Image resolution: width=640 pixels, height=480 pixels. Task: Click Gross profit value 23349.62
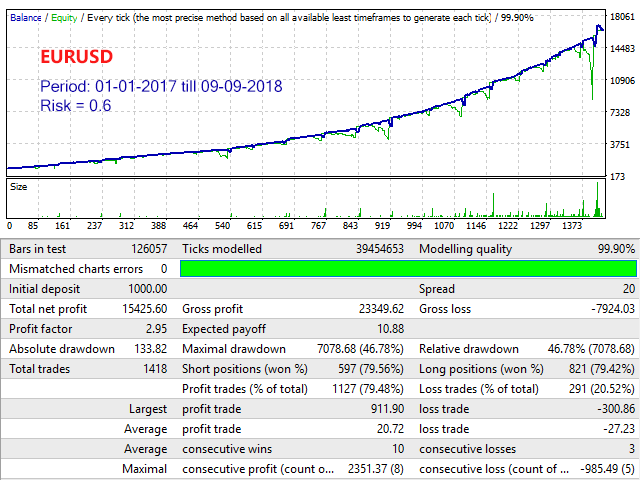[381, 309]
